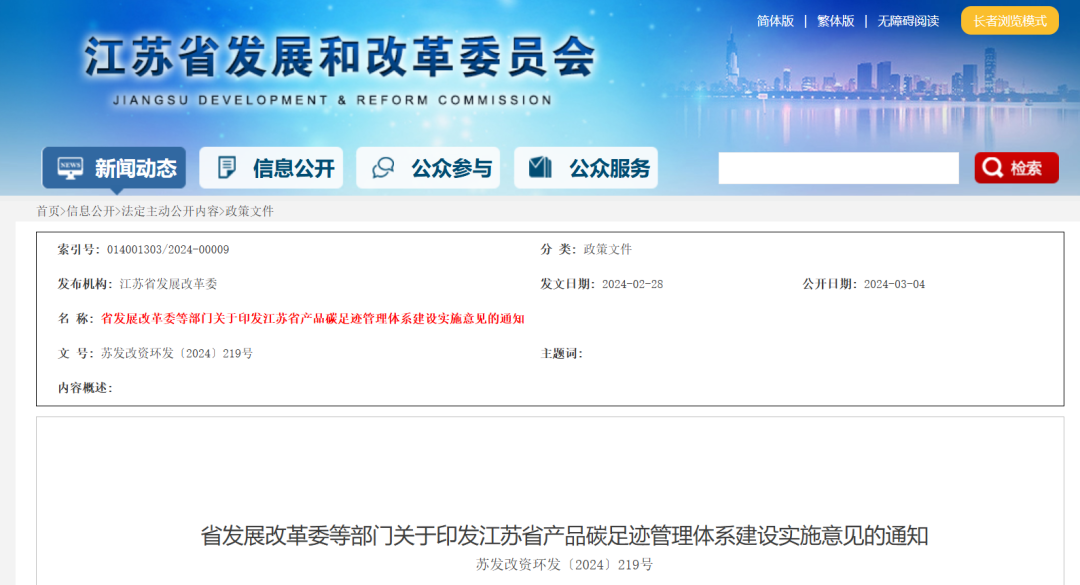Viewport: 1080px width, 585px height.
Task: Open 无障碍阅读 accessibility reading mode
Action: 907,20
